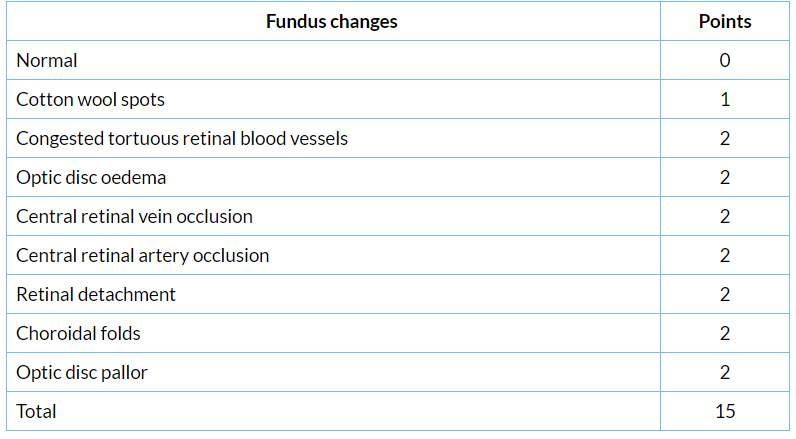
Task: Click the points value 0 for Normal
Action: tap(725, 60)
